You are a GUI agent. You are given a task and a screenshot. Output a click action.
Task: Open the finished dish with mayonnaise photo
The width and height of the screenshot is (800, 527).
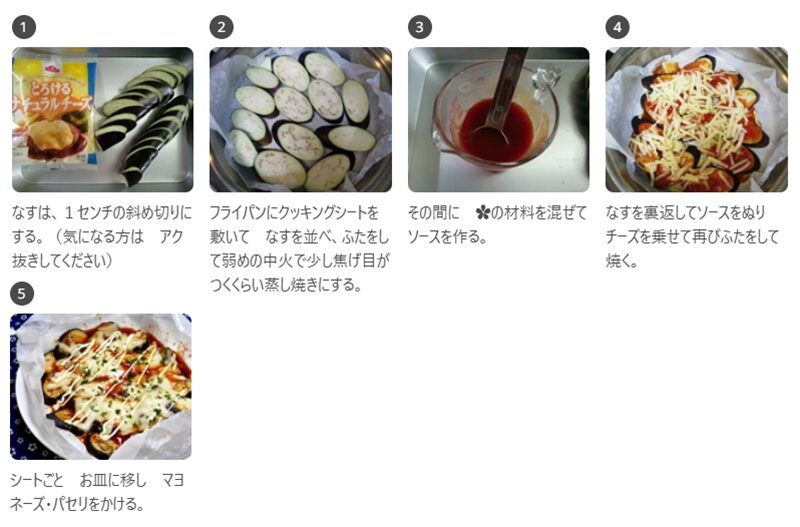[101, 387]
